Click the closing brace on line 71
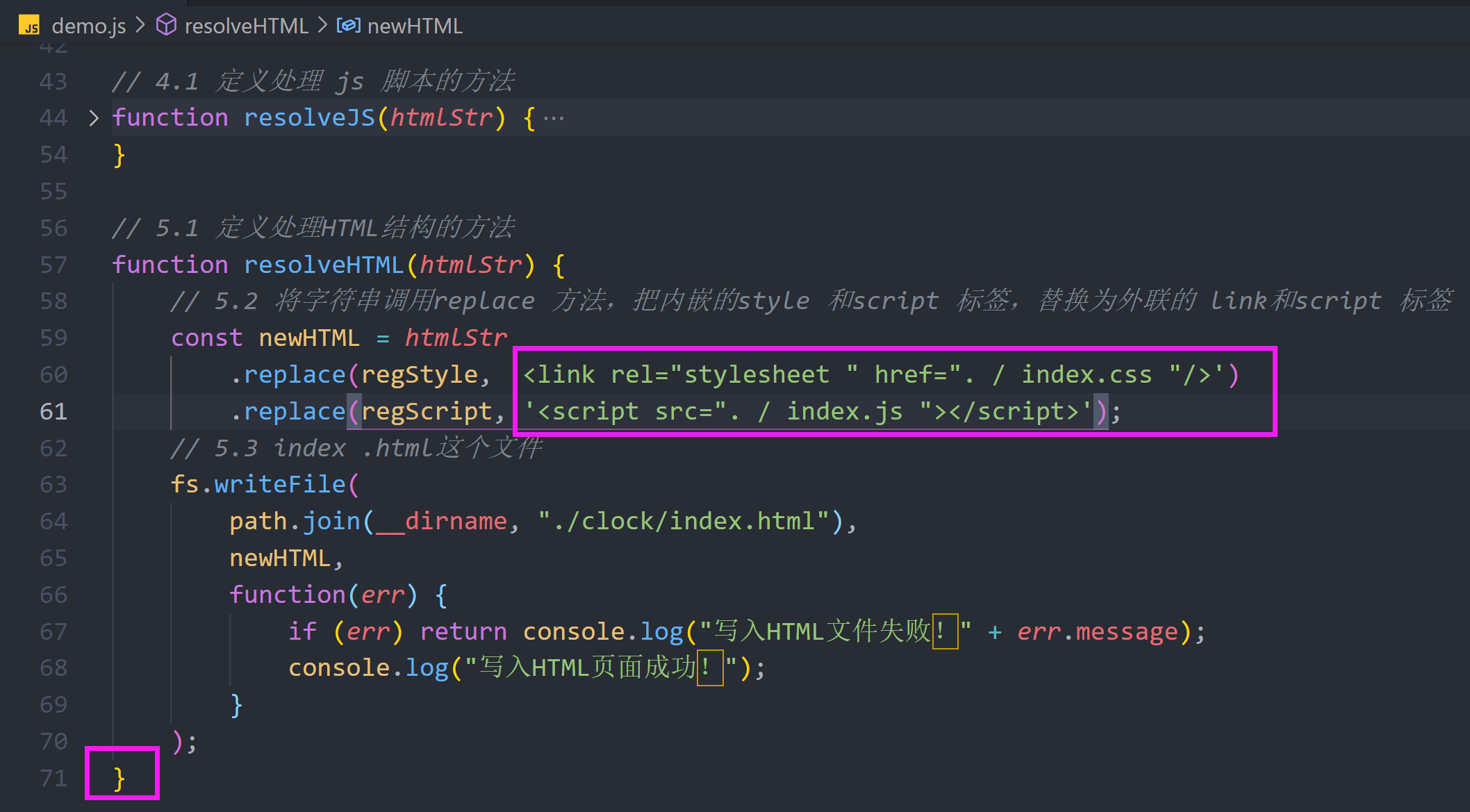Image resolution: width=1470 pixels, height=812 pixels. tap(119, 779)
